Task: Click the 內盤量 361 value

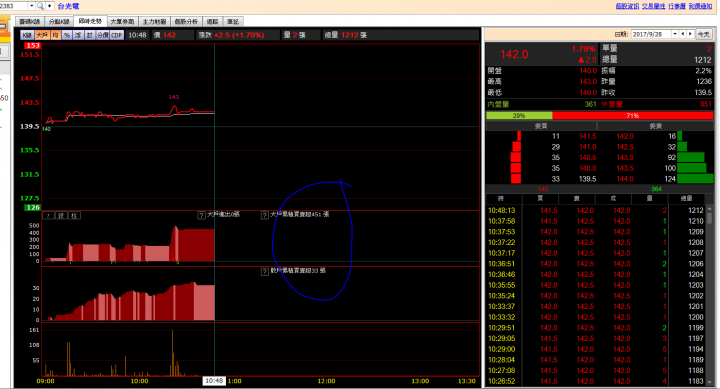Action: click(590, 104)
